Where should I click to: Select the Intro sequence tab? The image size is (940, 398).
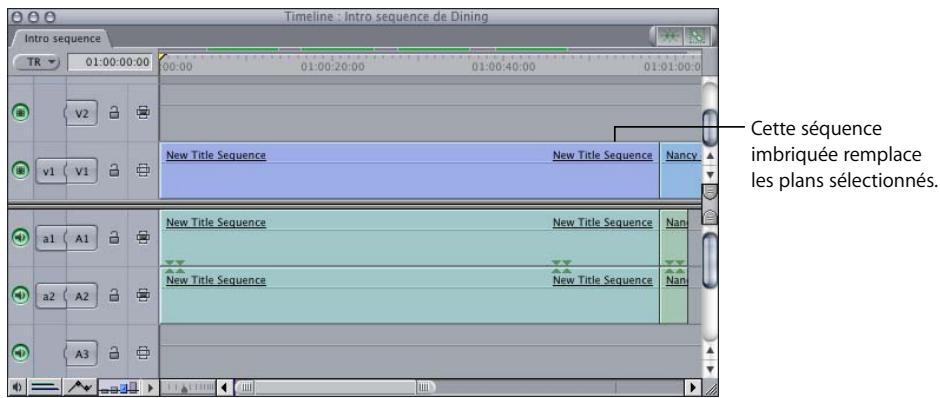click(x=62, y=38)
